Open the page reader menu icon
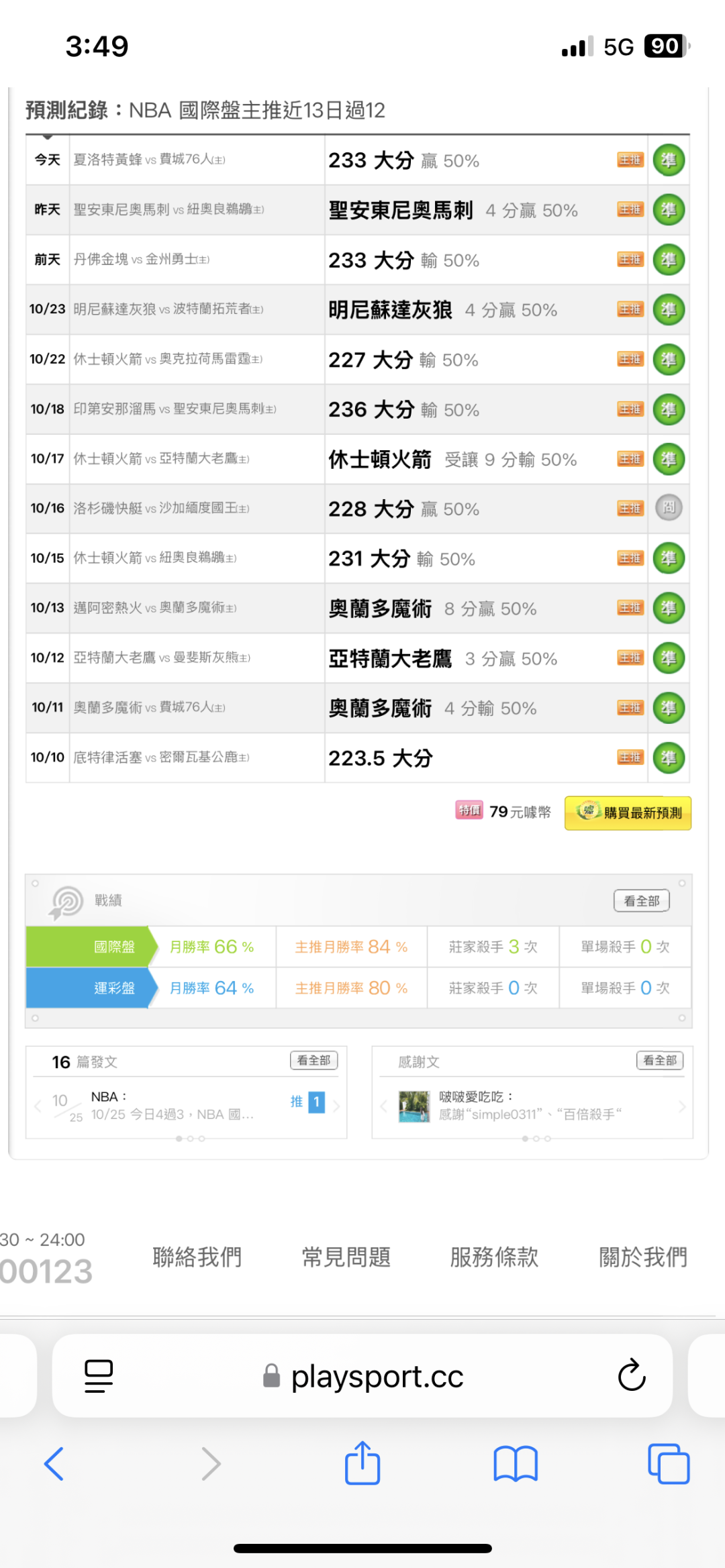 pyautogui.click(x=99, y=1375)
